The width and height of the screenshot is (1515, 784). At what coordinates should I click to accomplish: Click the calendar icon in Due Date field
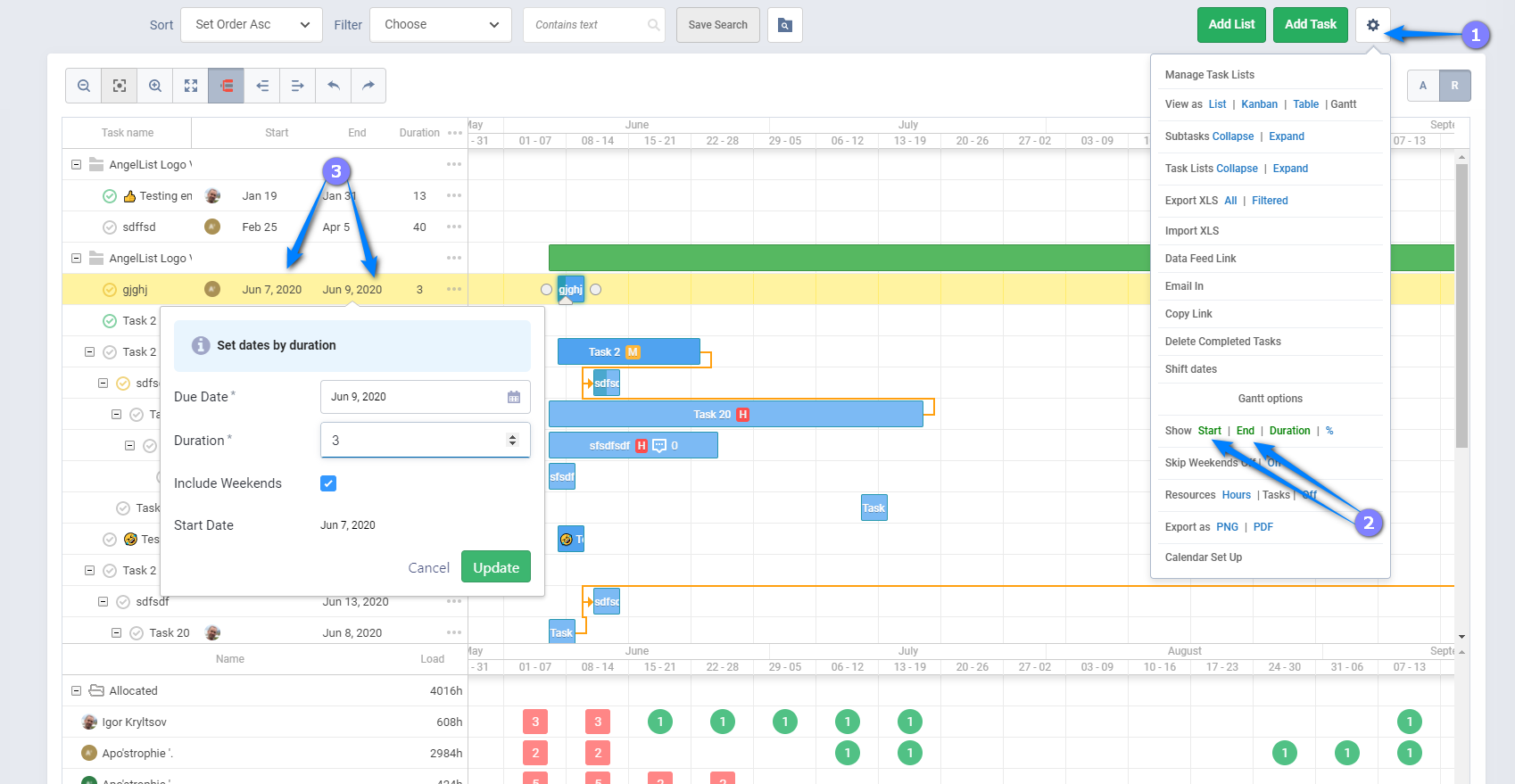pos(514,397)
